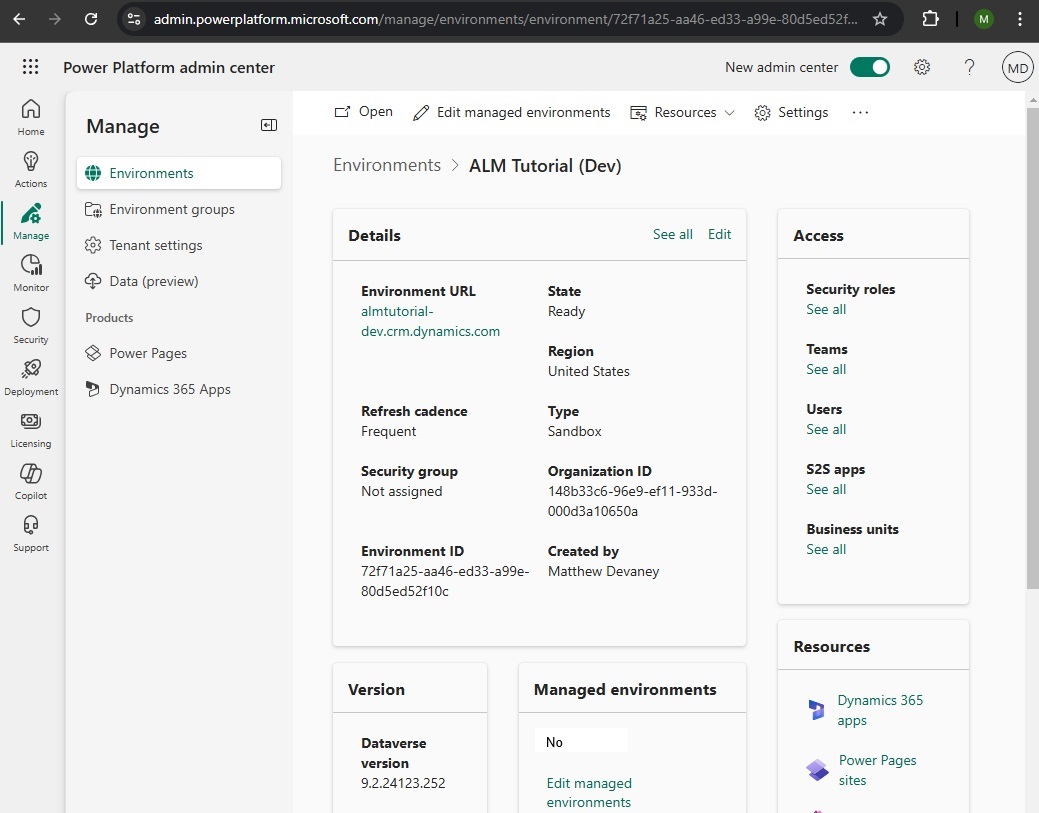
Task: Go to Home in left rail
Action: pyautogui.click(x=30, y=117)
